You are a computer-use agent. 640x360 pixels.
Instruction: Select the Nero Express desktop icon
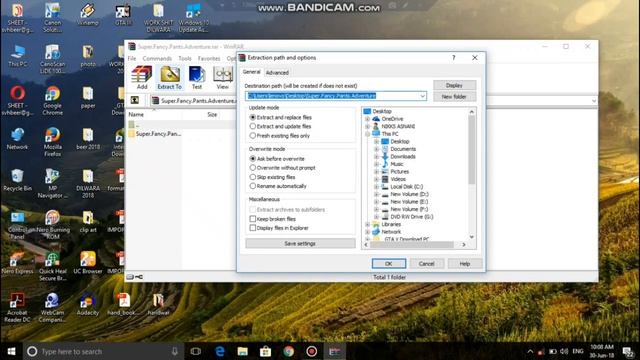(x=17, y=263)
